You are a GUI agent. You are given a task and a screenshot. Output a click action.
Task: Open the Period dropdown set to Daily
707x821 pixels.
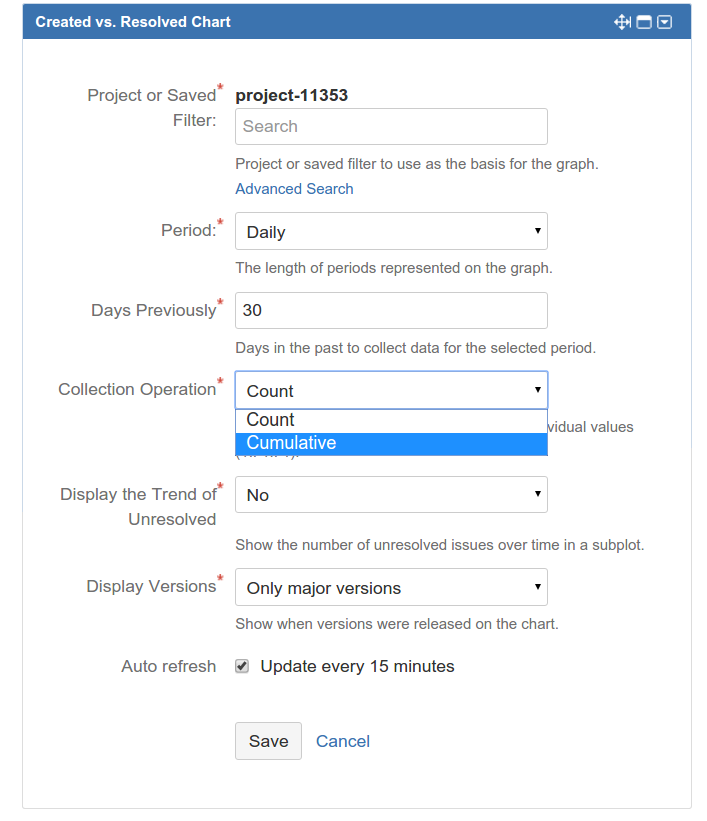pos(390,232)
